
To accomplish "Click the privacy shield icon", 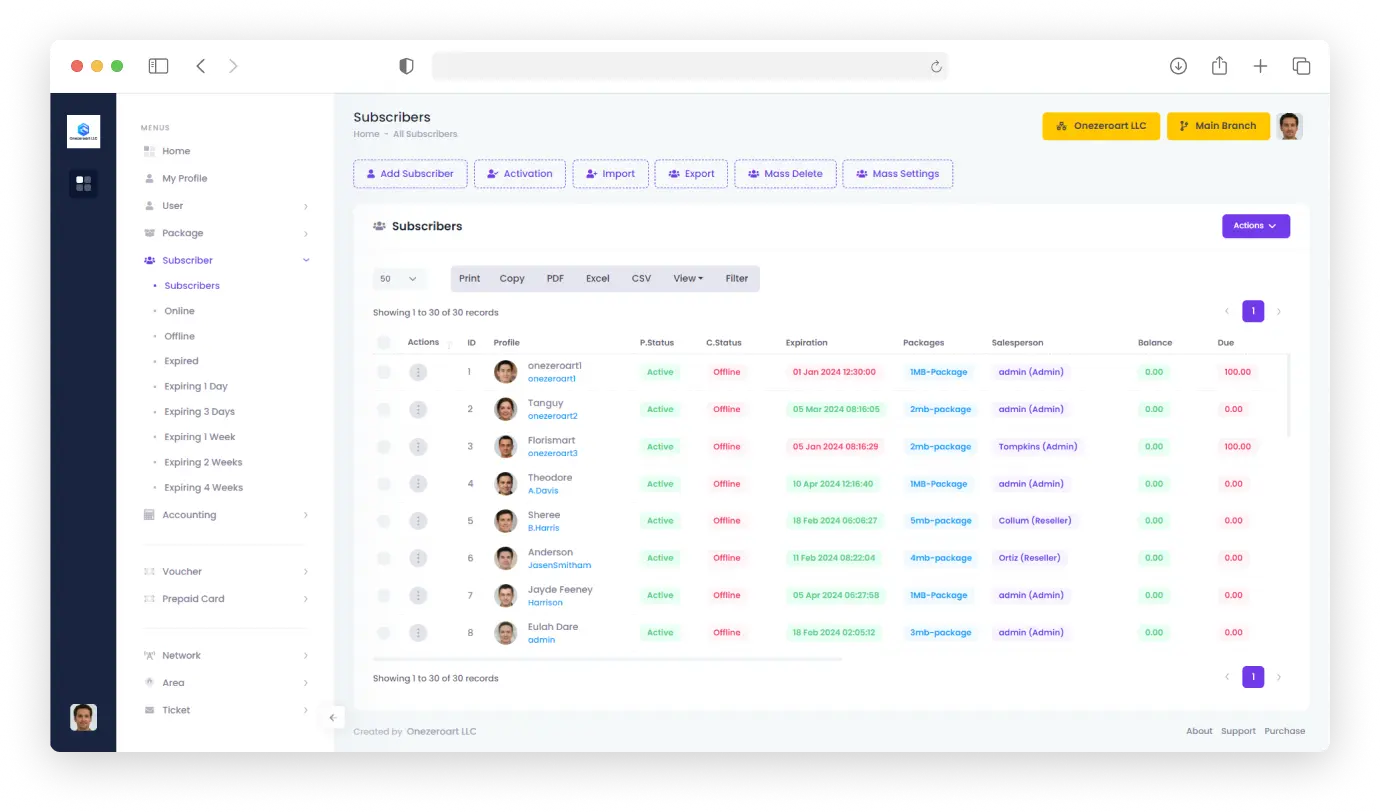I will coord(406,66).
